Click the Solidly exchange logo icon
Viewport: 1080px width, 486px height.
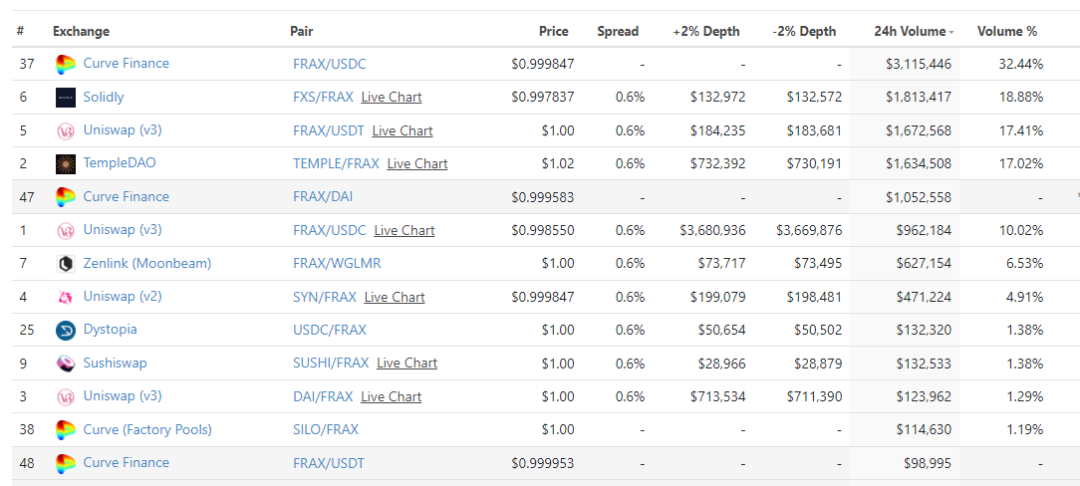(x=65, y=98)
